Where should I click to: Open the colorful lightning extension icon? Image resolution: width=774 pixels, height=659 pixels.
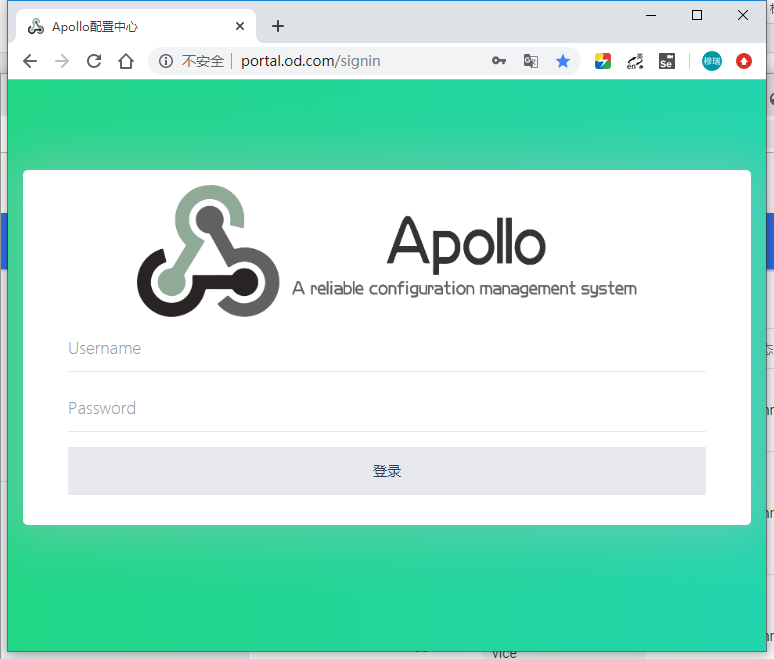pyautogui.click(x=603, y=61)
